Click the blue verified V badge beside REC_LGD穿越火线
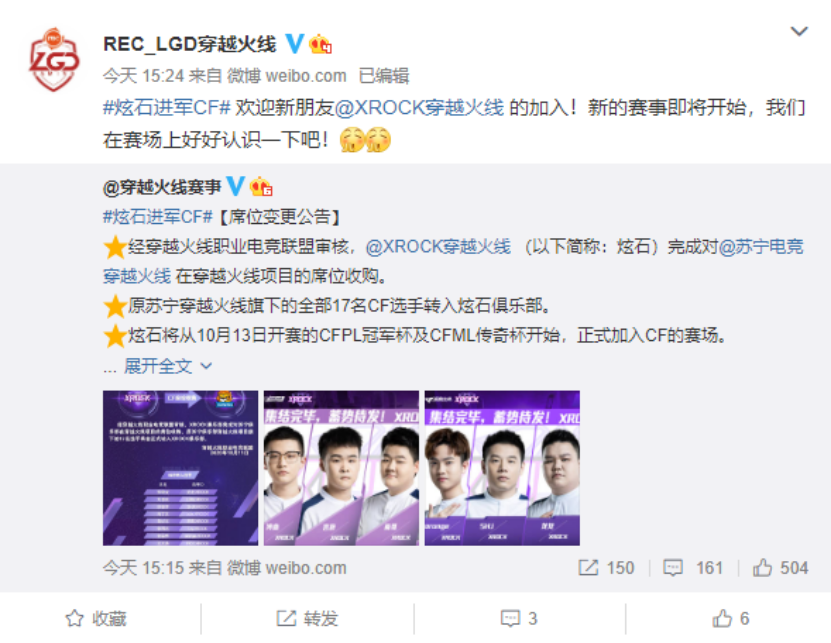 (x=294, y=44)
